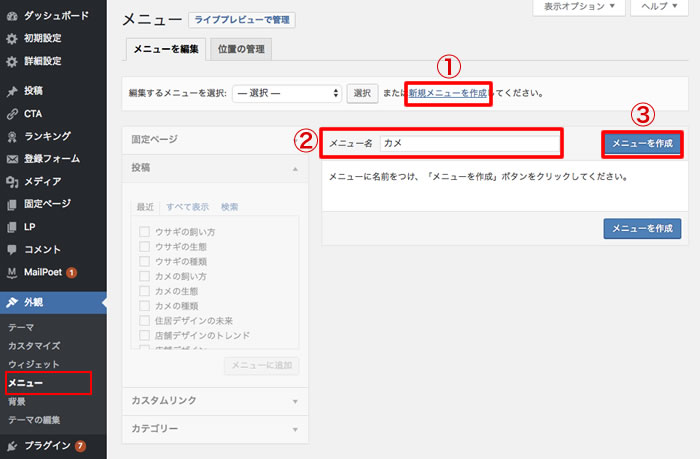Open 投稿 via its pin icon
This screenshot has height=459, width=700.
11,91
